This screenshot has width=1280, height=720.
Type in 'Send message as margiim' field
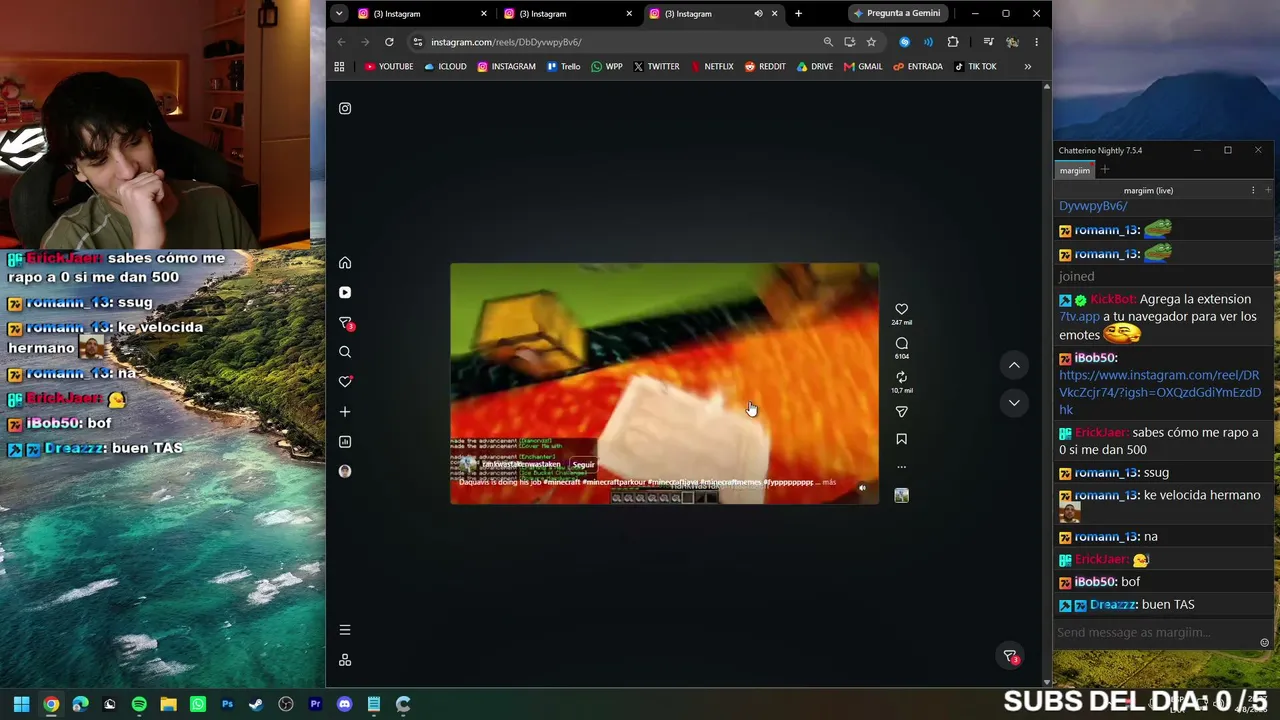point(1155,633)
